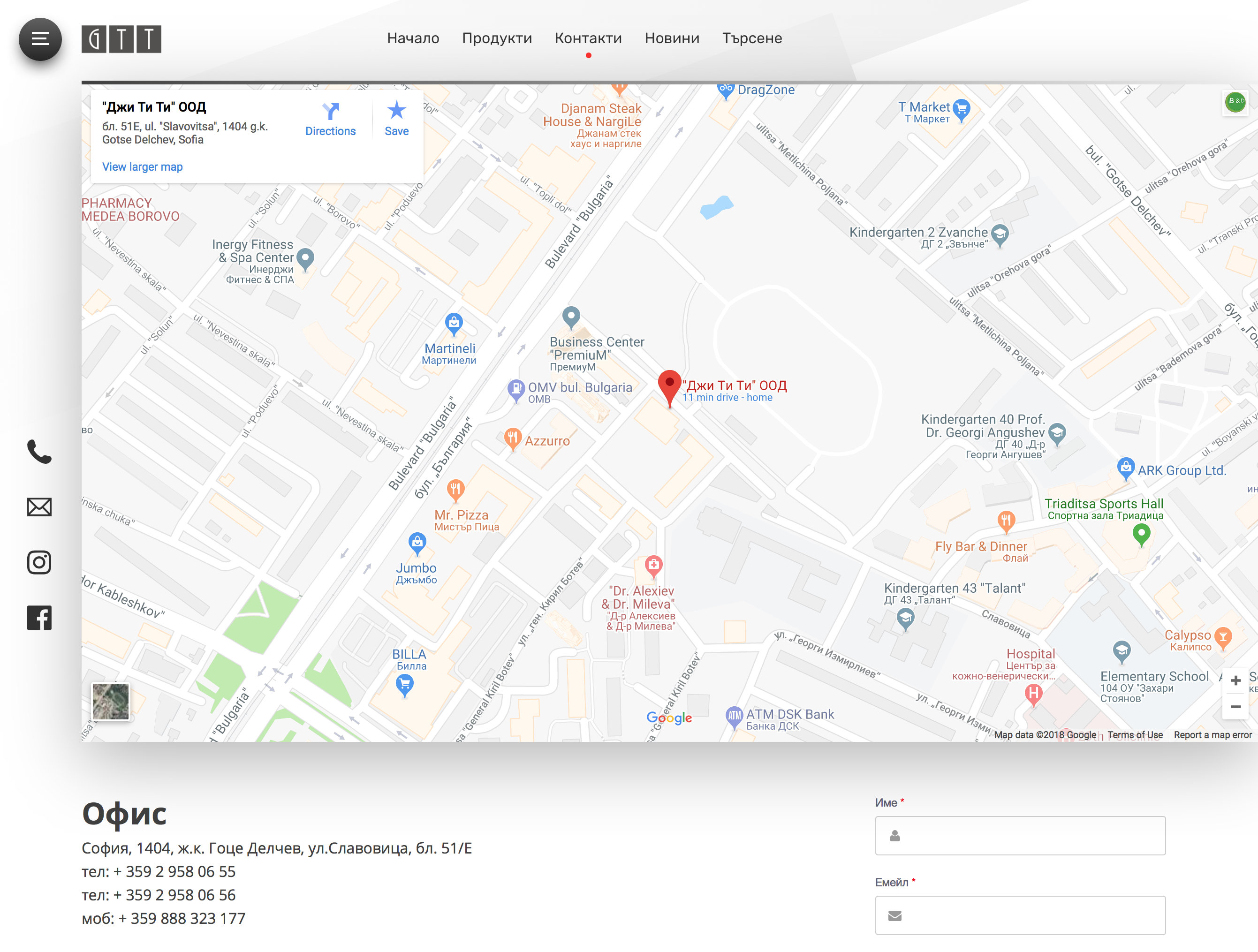Click the Hospital H pin
Screen dimensions: 1258x952
click(x=1033, y=695)
